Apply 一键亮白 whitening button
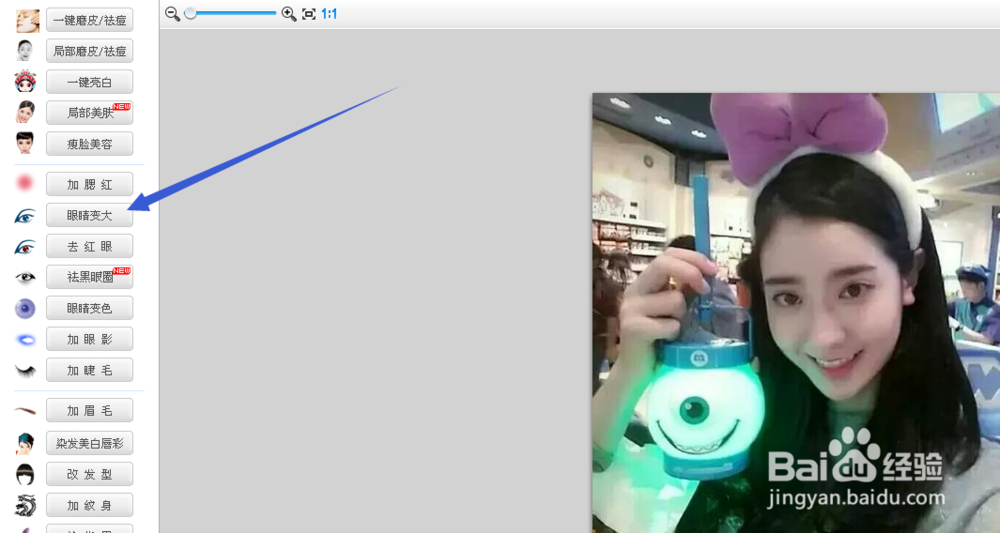This screenshot has width=1000, height=533. click(89, 82)
